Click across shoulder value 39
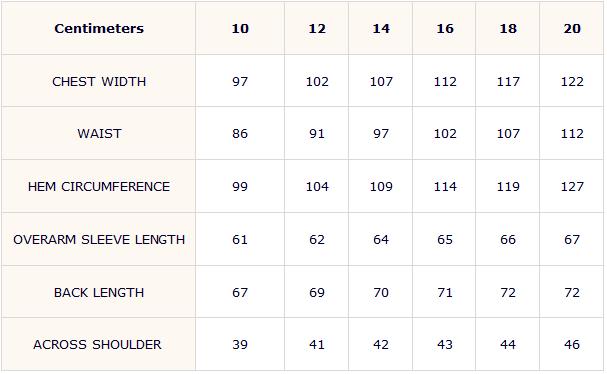607x374 pixels. (x=240, y=345)
